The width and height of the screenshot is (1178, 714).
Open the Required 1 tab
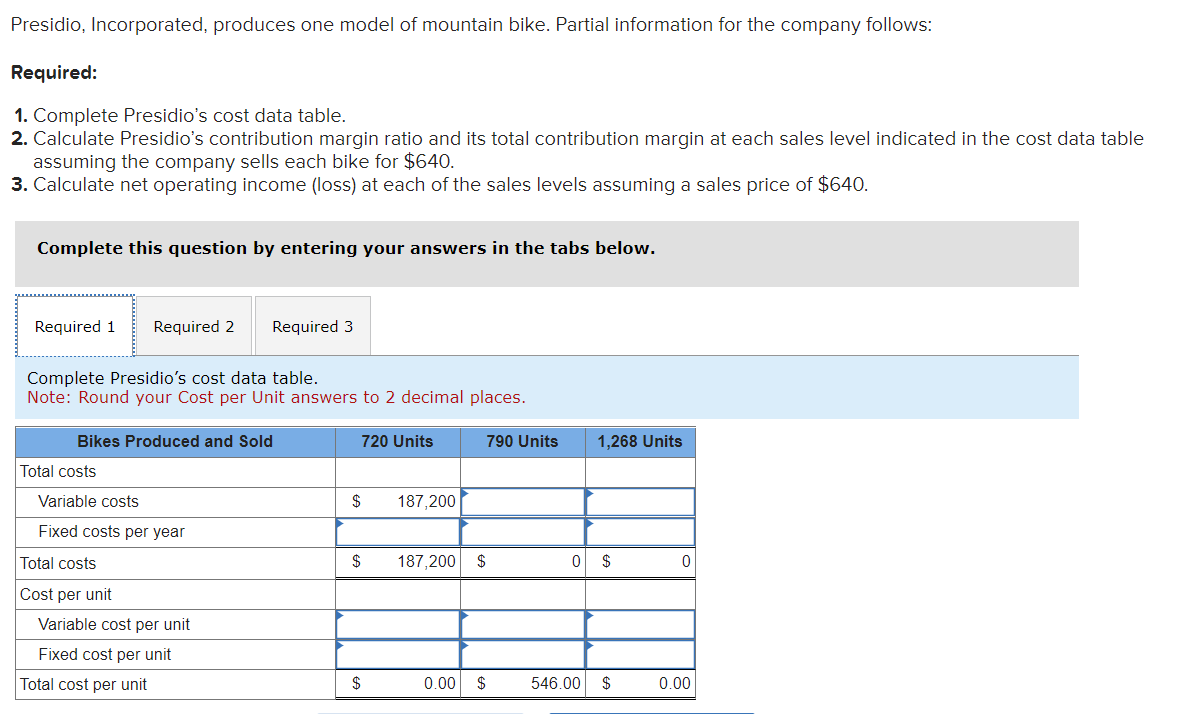[75, 327]
